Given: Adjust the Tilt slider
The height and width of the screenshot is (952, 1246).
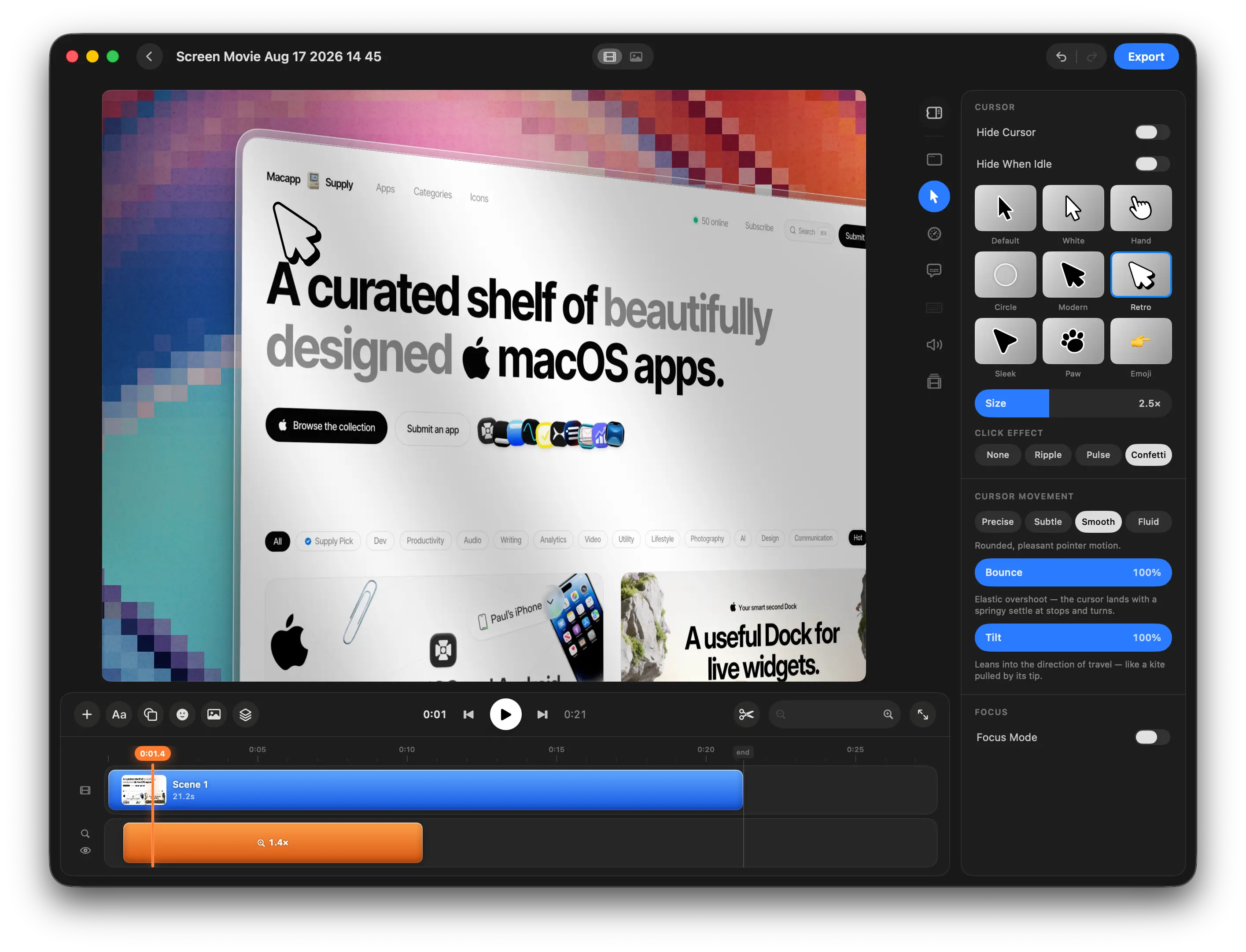Looking at the screenshot, I should [1073, 638].
